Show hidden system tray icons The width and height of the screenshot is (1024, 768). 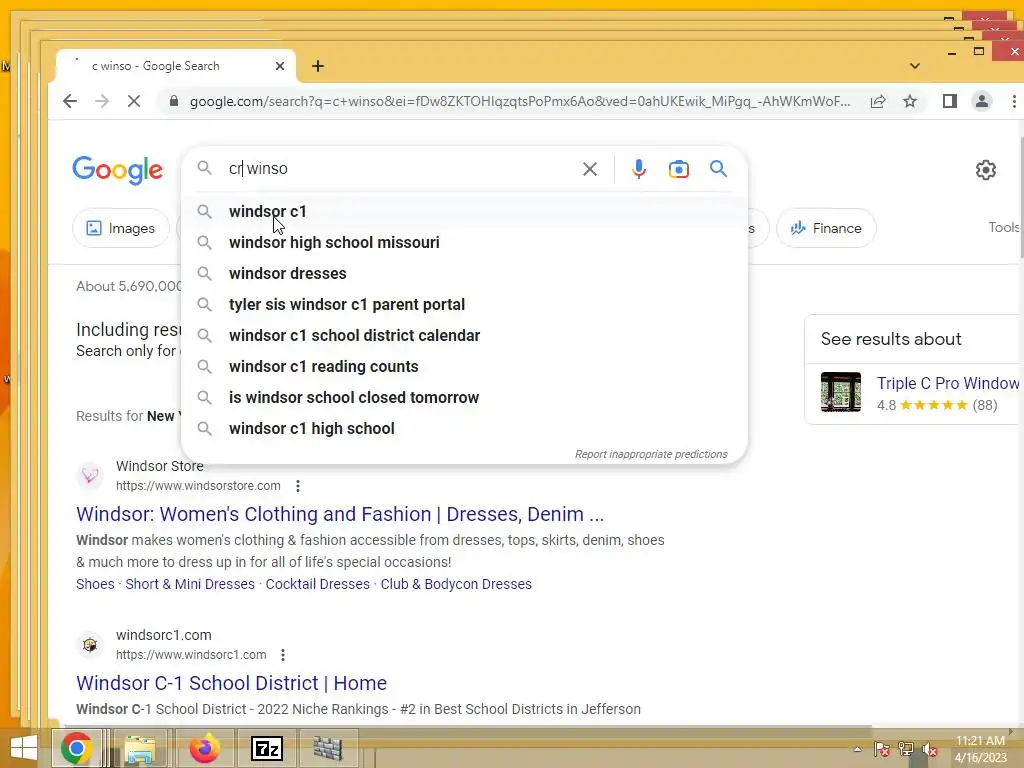click(x=857, y=750)
